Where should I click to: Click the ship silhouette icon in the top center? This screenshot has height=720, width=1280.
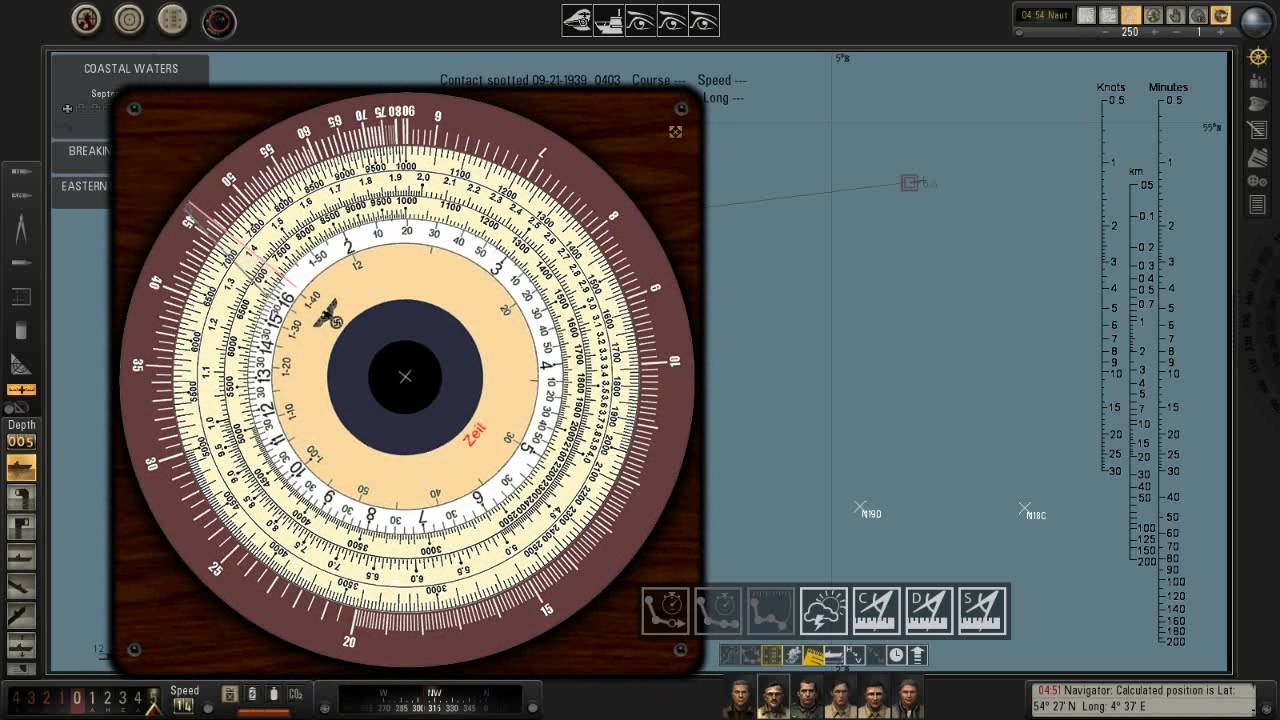point(609,21)
